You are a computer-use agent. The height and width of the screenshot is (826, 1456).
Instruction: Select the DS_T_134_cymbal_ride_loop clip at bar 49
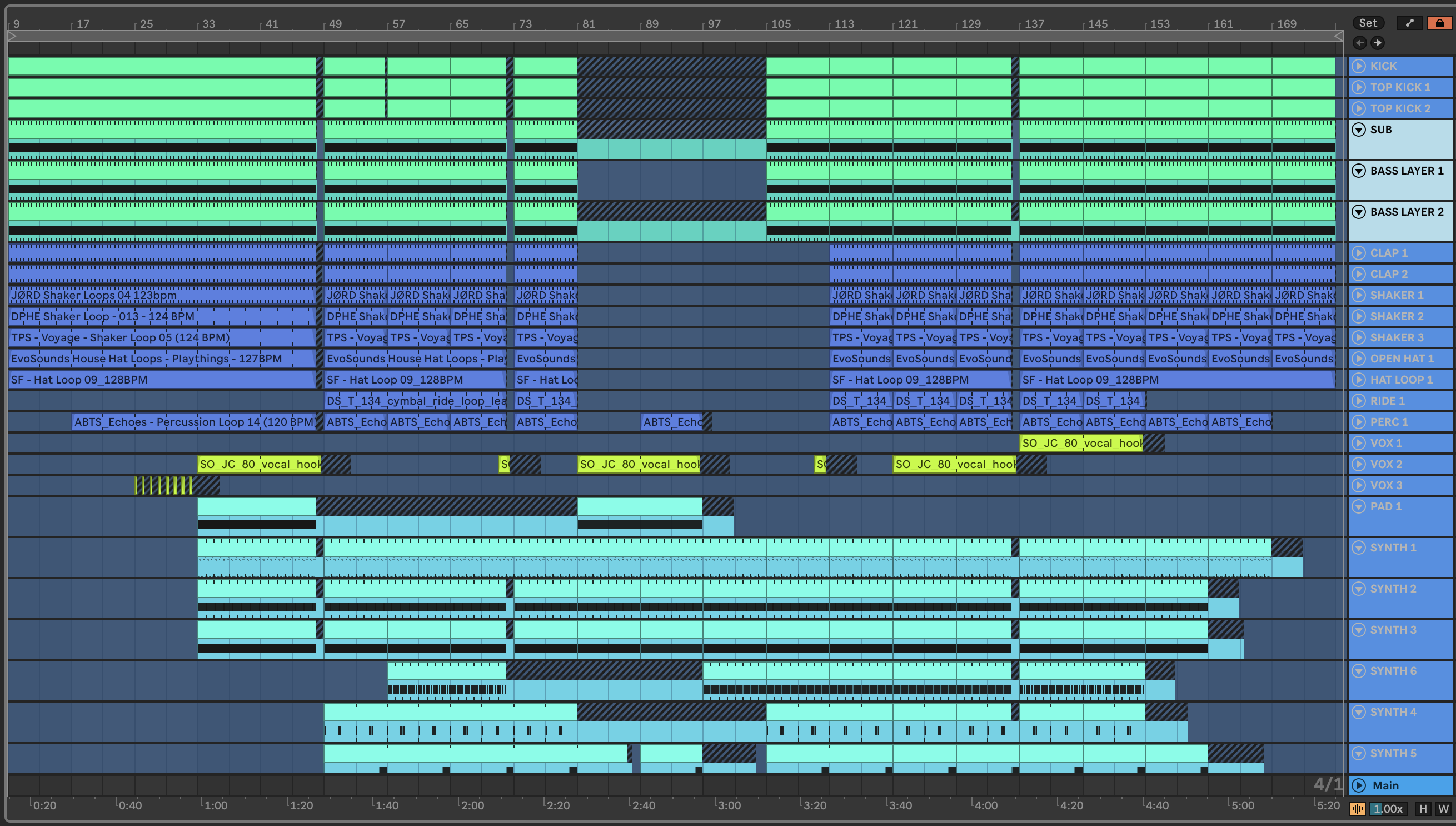coord(415,401)
